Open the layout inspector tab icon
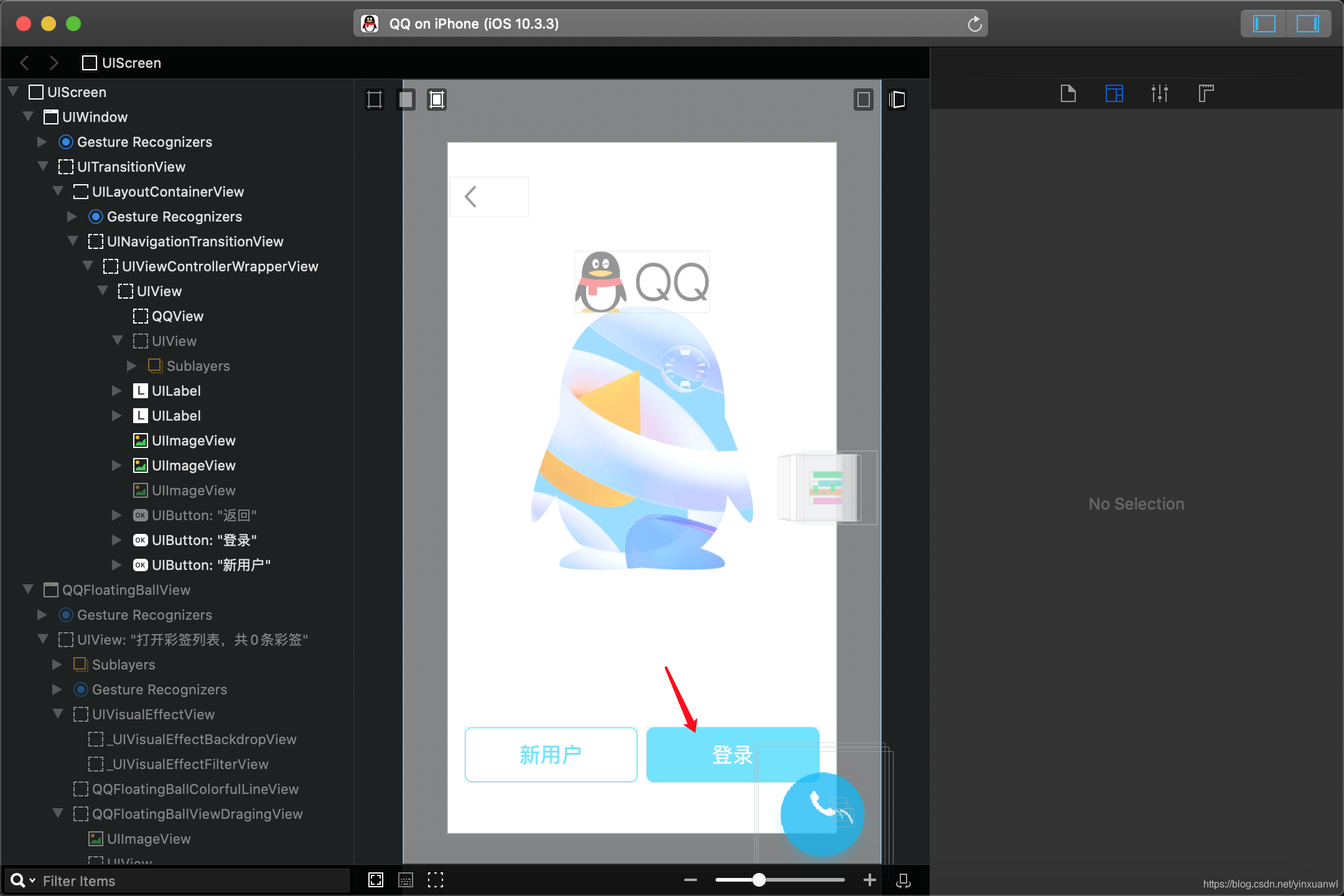The height and width of the screenshot is (896, 1344). (1114, 93)
